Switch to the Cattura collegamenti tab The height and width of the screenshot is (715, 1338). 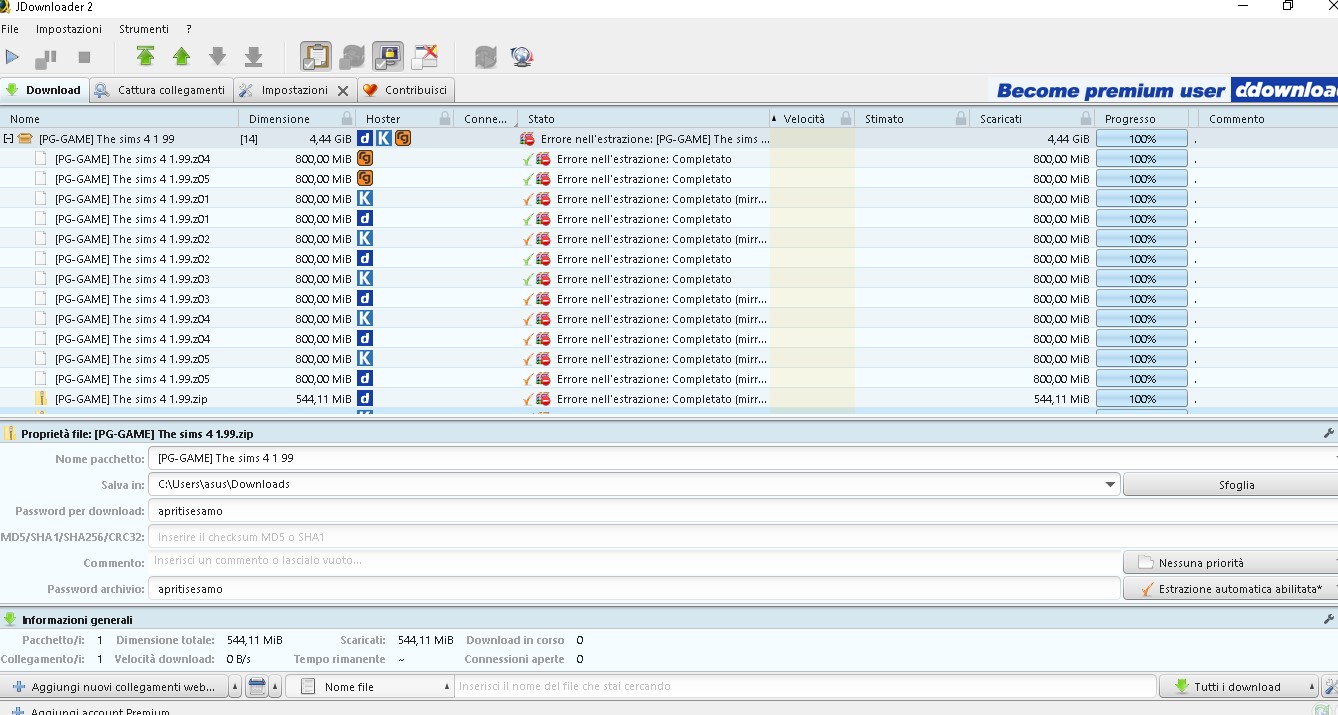click(161, 90)
